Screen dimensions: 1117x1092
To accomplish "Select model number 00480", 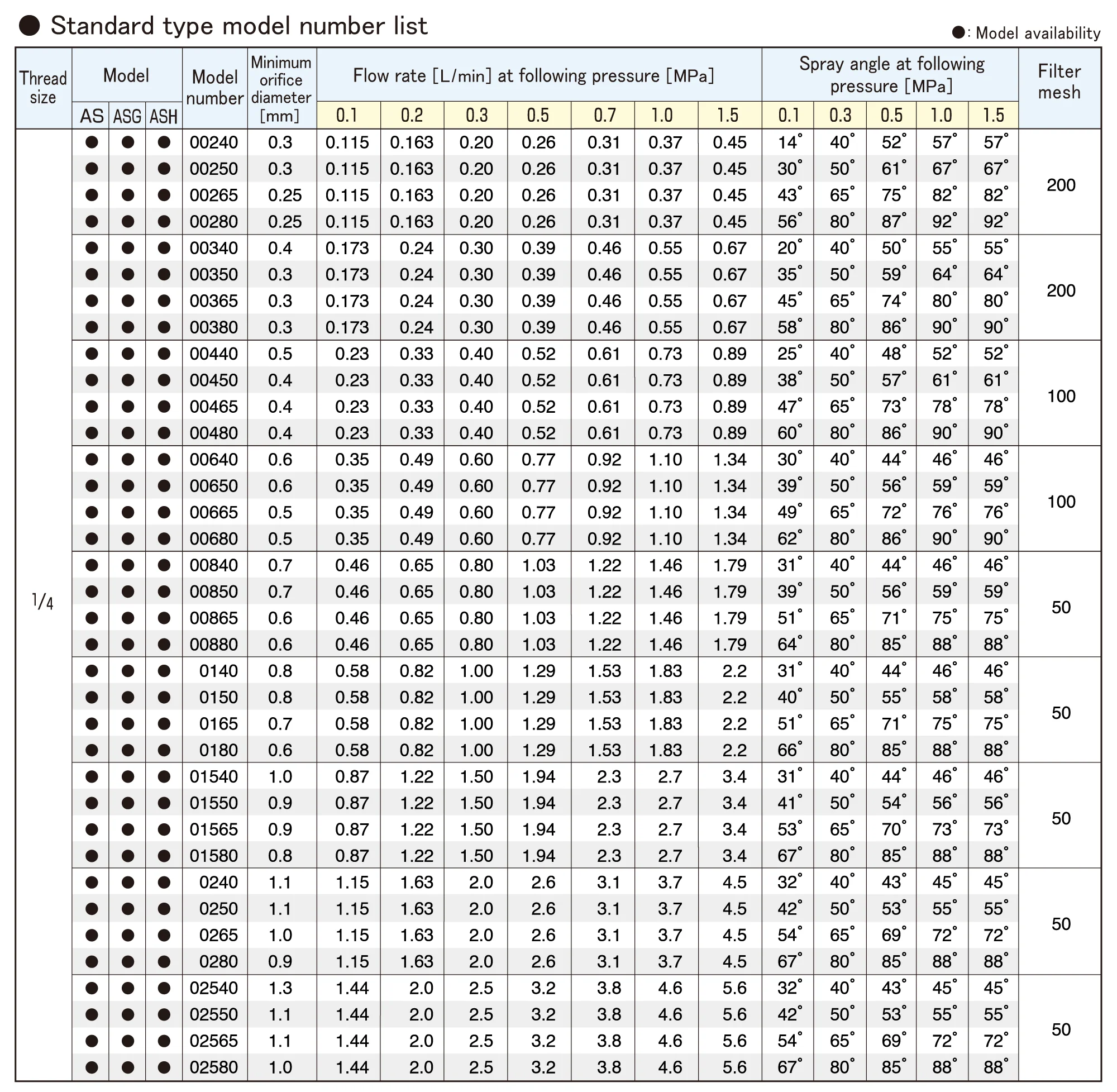I will coord(214,432).
